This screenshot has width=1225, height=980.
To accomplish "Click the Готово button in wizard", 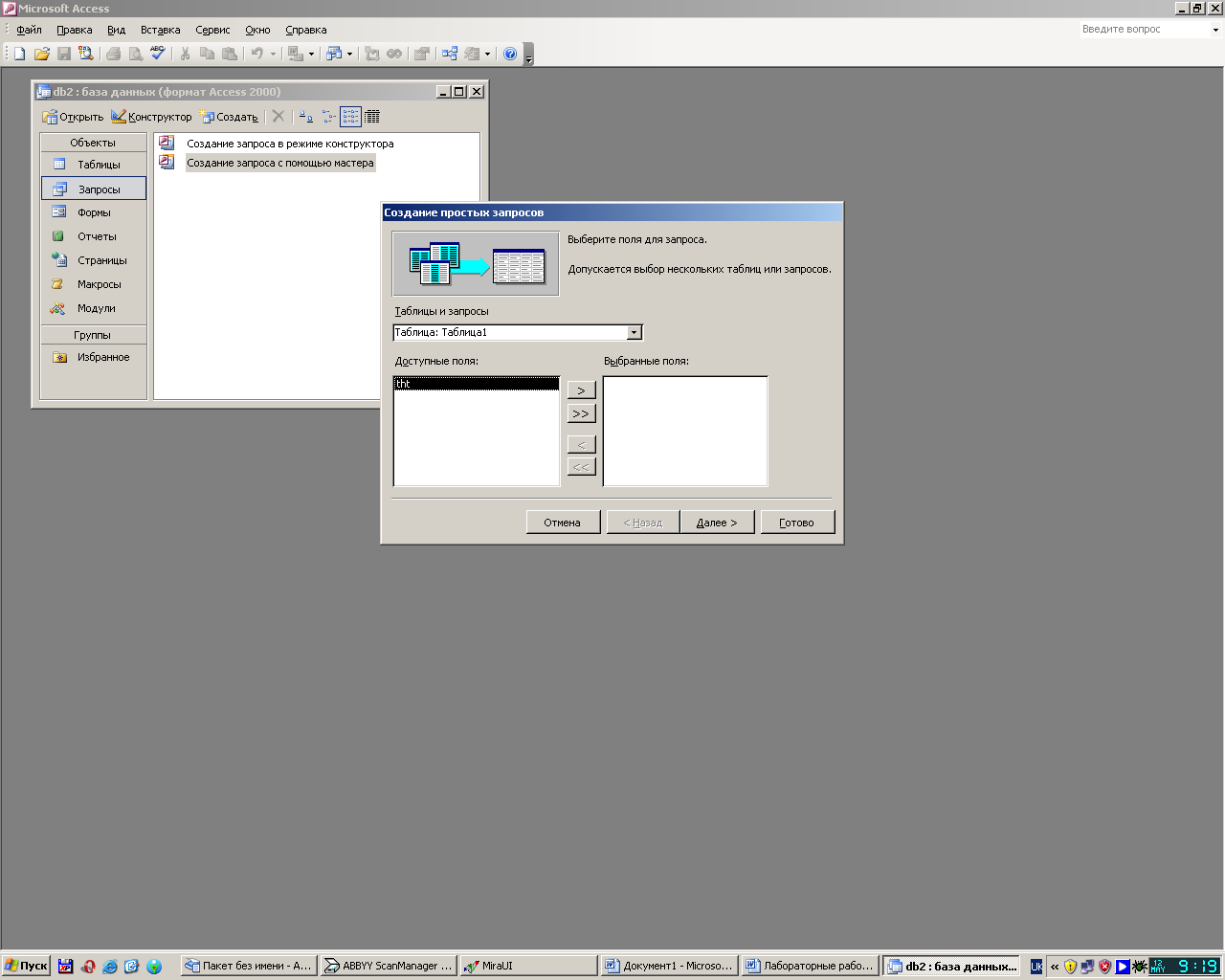I will (x=797, y=523).
